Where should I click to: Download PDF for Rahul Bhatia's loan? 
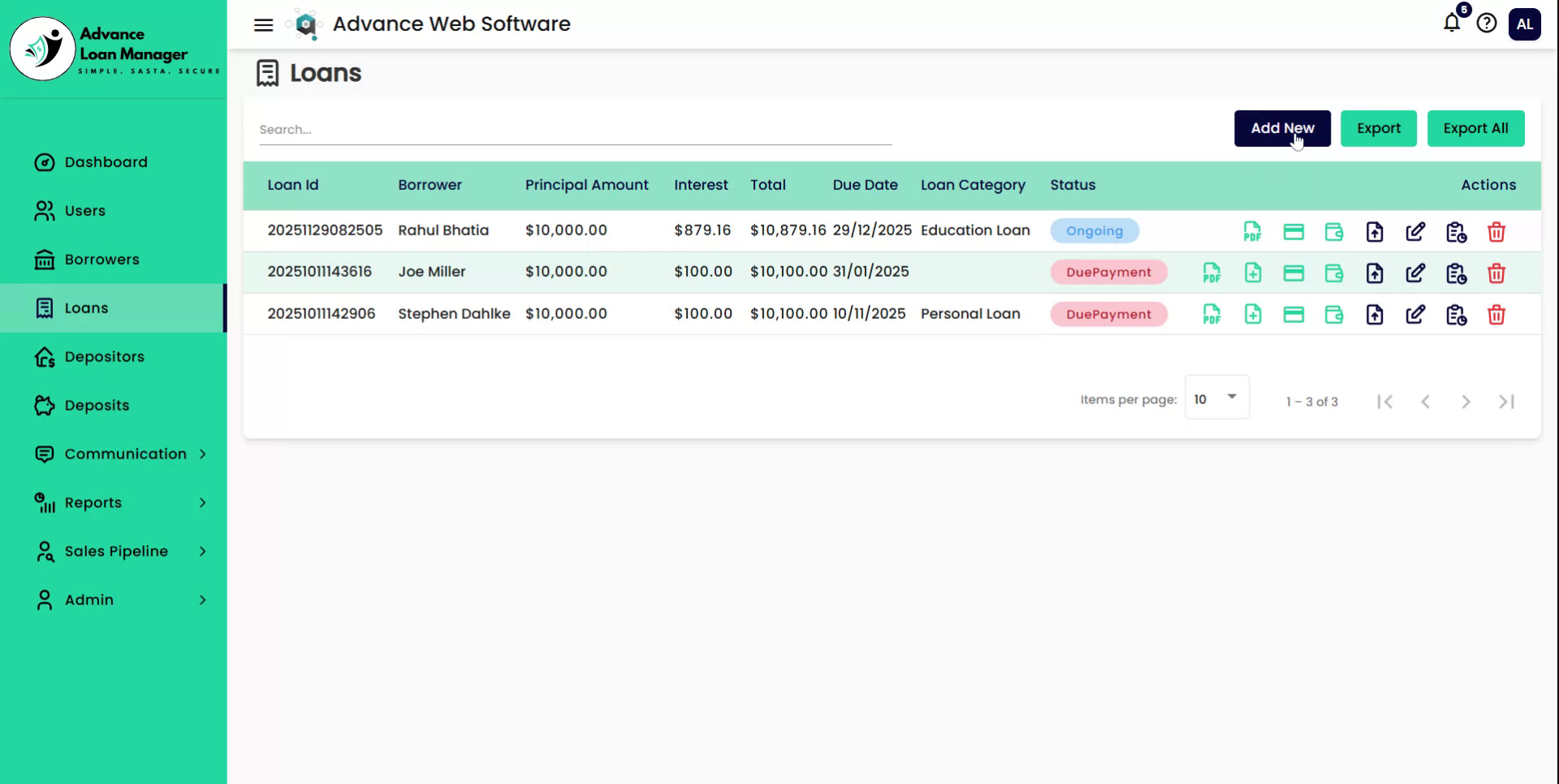point(1253,231)
